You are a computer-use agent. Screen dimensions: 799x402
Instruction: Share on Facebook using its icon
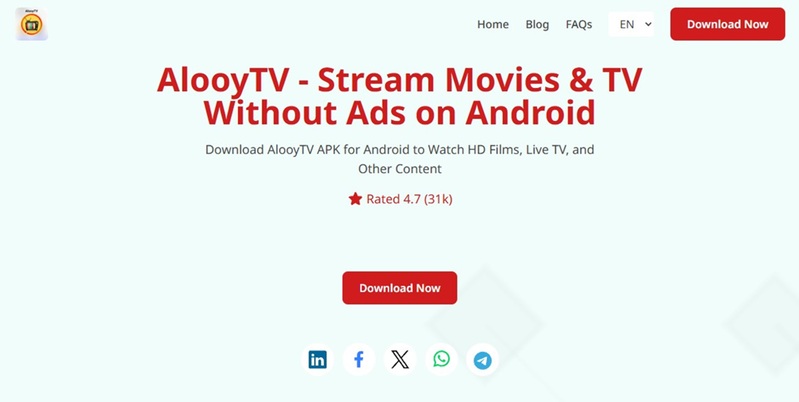tap(359, 360)
